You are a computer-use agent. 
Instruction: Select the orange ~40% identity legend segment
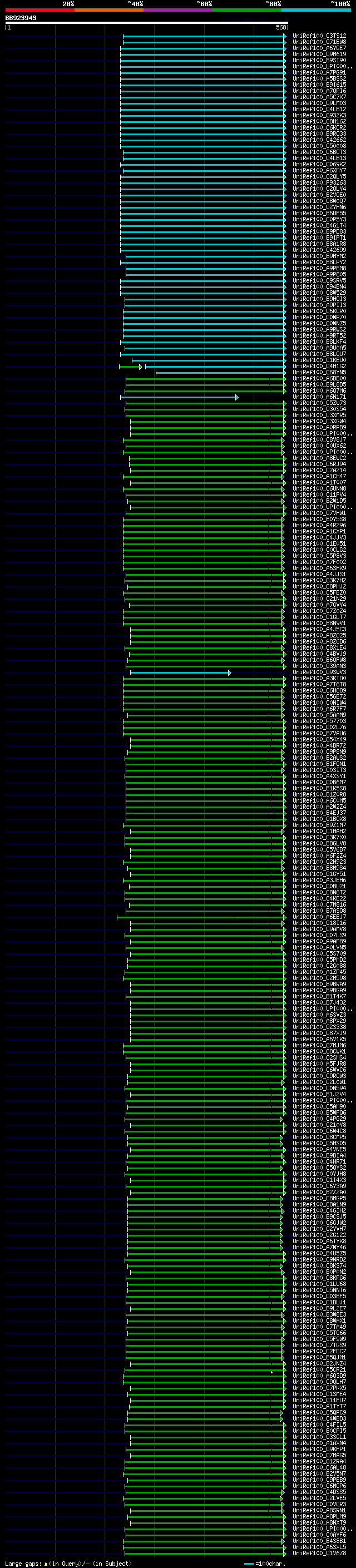[x=109, y=10]
